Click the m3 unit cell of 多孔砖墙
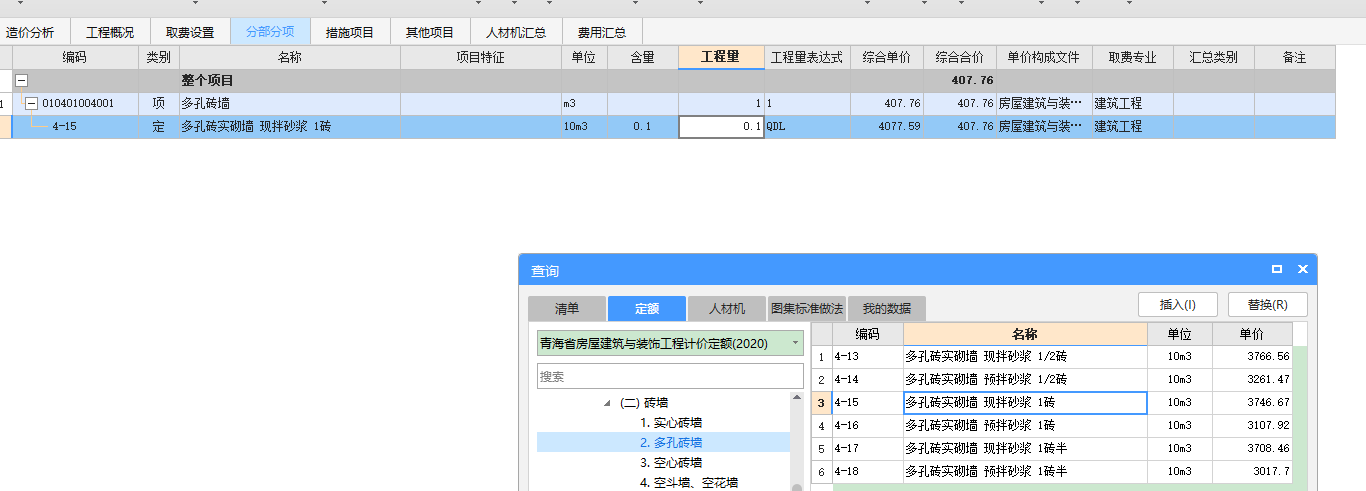 coord(584,103)
